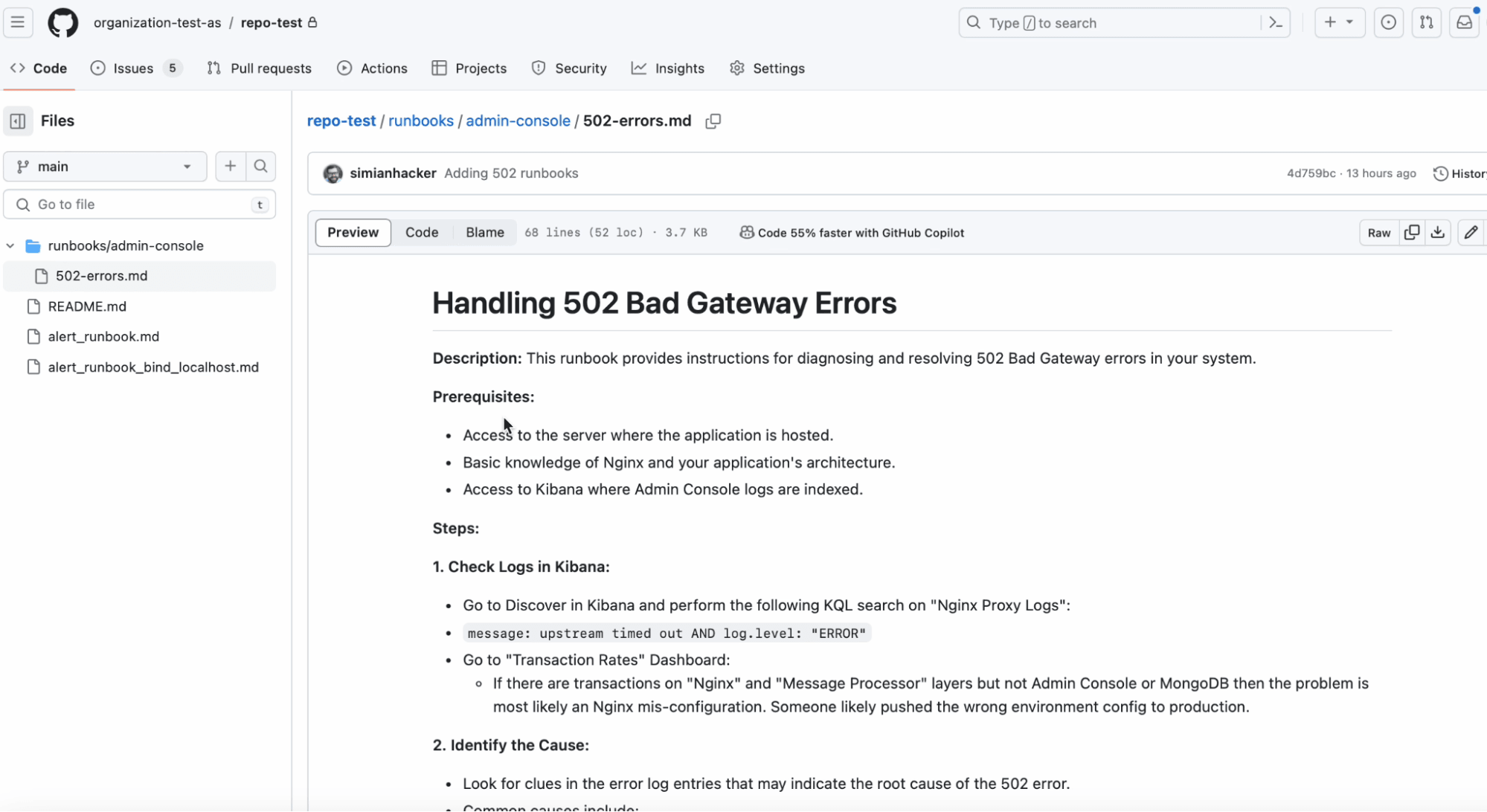The image size is (1487, 812).
Task: Open the main branch dropdown
Action: 105,167
